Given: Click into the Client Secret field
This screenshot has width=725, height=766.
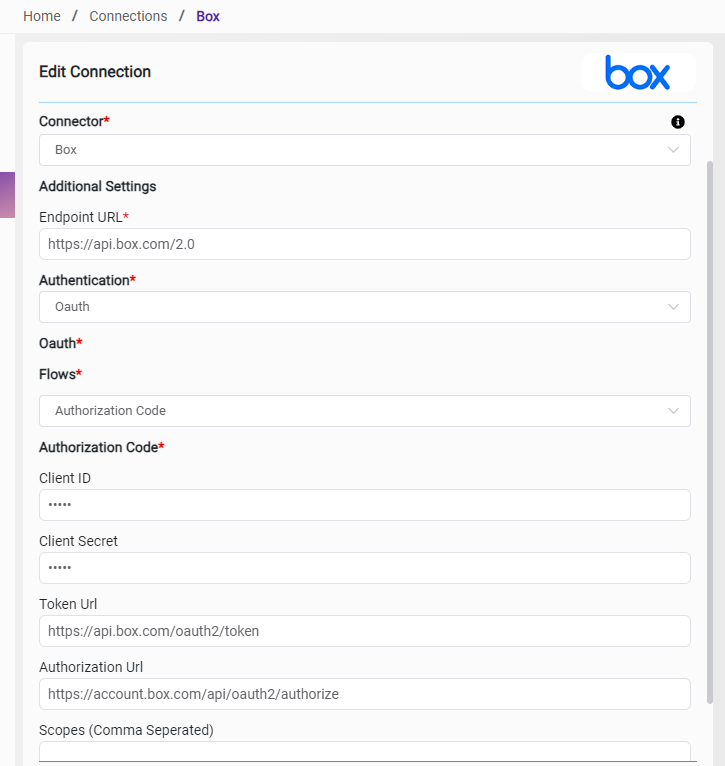Looking at the screenshot, I should coord(364,568).
